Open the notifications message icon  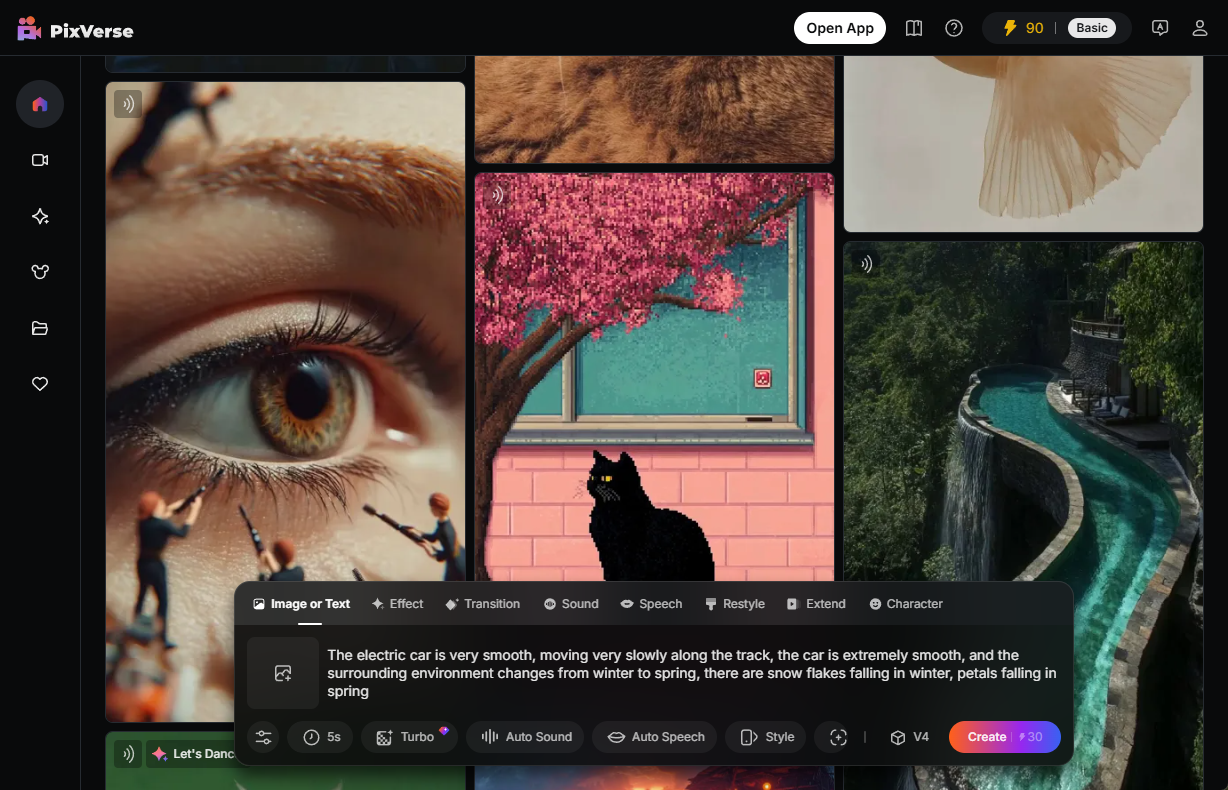pos(1160,28)
